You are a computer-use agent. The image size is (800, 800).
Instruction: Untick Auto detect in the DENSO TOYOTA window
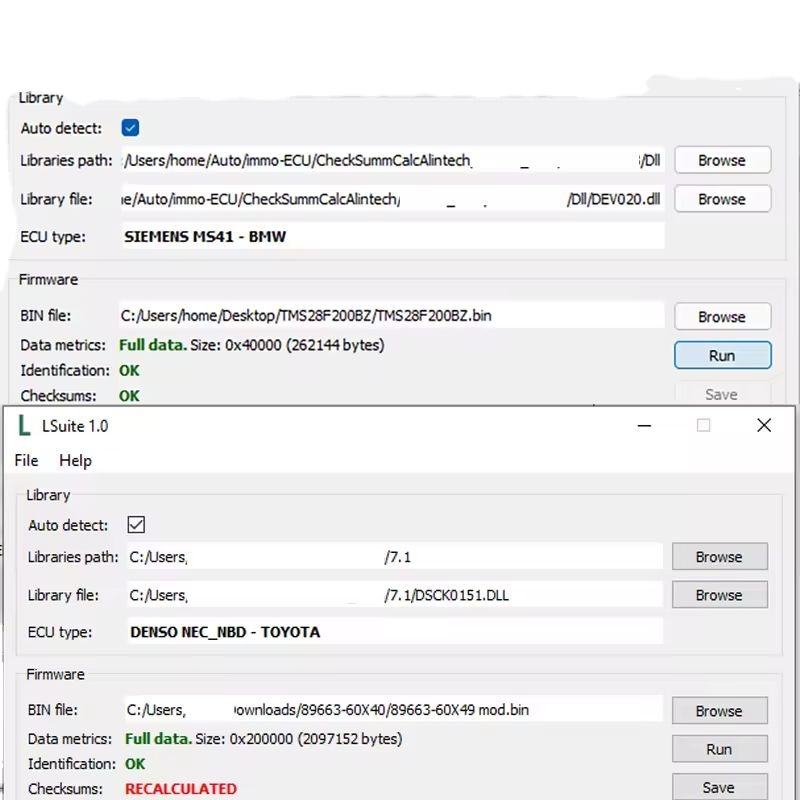tap(136, 524)
